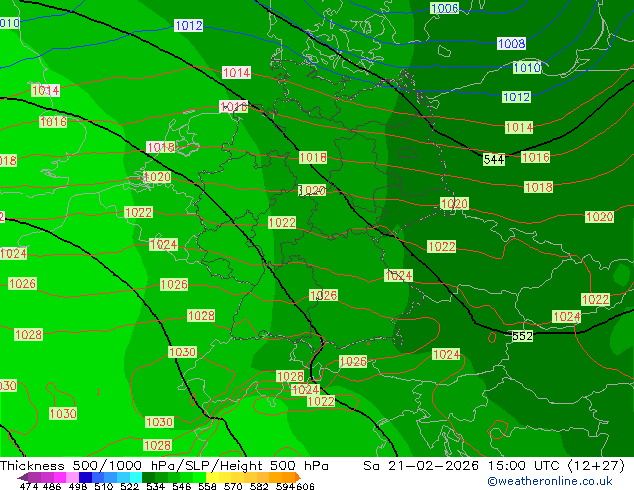
Task: Click the black 552 height contour label
Action: click(x=522, y=336)
